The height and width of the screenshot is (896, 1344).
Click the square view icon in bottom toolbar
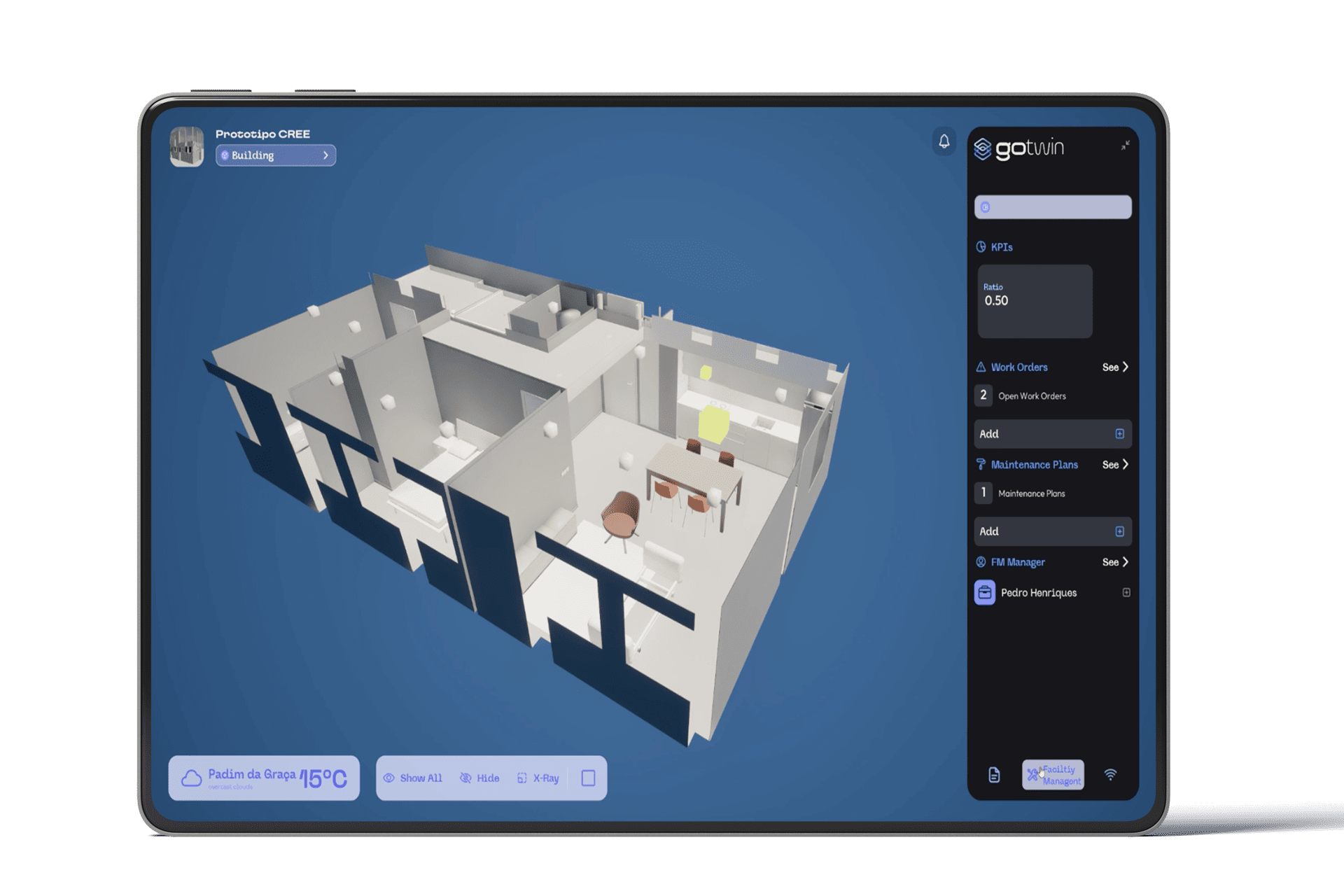tap(588, 778)
